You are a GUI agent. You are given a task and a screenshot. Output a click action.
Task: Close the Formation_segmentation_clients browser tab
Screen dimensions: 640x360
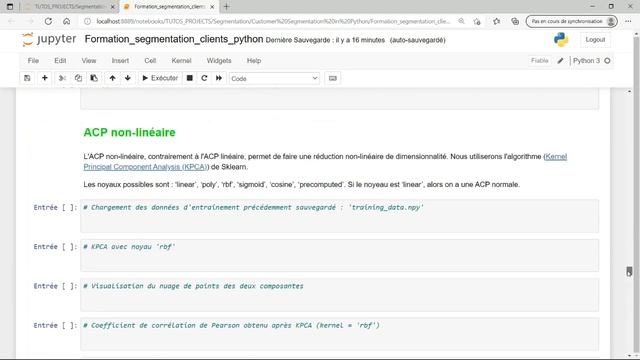pyautogui.click(x=212, y=7)
